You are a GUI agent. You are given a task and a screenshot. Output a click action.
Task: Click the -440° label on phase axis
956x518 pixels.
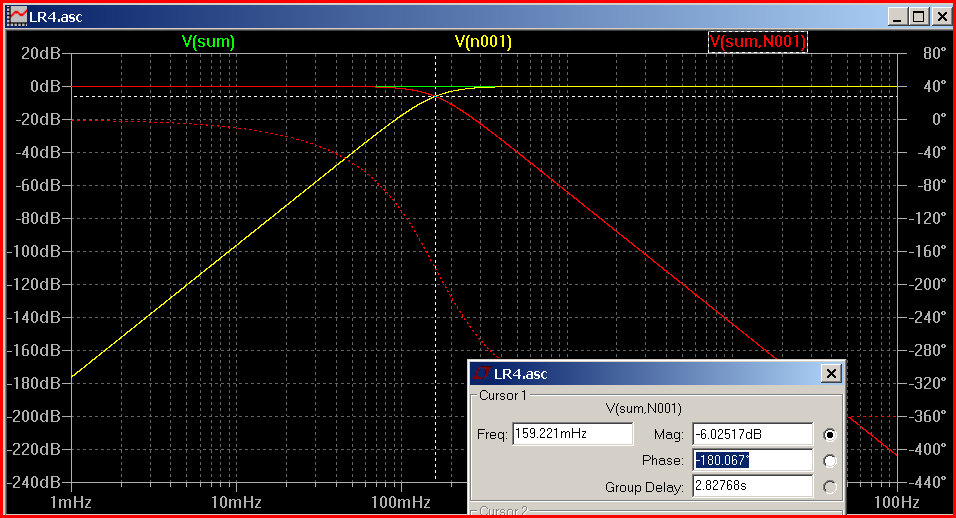coord(927,482)
